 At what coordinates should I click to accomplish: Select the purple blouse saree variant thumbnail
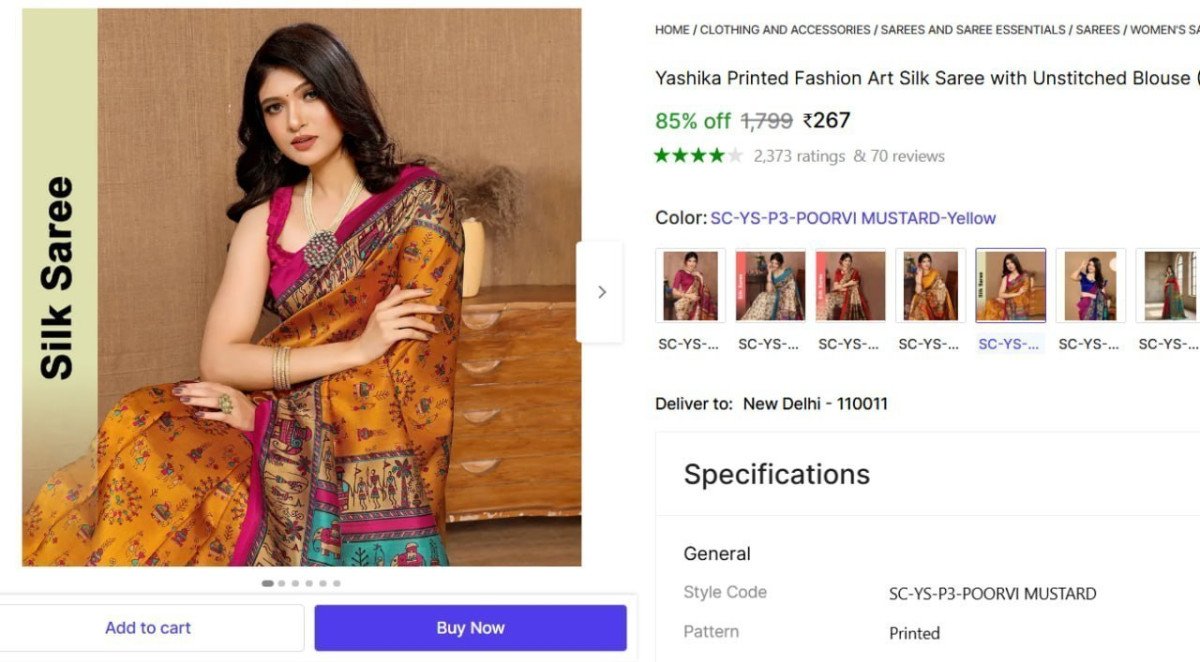(x=1091, y=283)
